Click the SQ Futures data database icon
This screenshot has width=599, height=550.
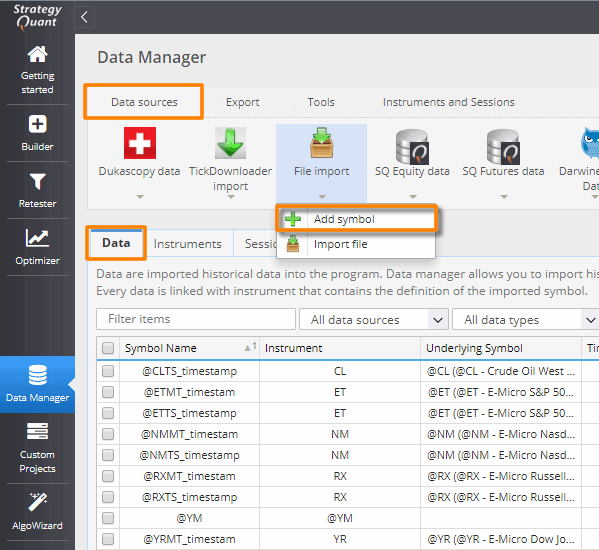tap(503, 147)
